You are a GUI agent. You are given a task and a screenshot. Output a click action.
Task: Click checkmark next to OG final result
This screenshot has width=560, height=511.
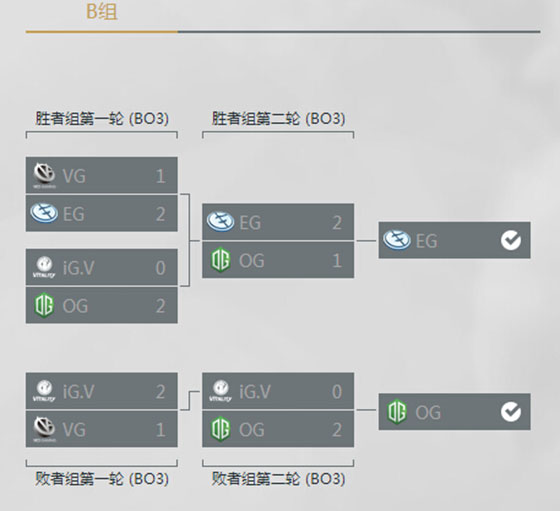click(511, 412)
